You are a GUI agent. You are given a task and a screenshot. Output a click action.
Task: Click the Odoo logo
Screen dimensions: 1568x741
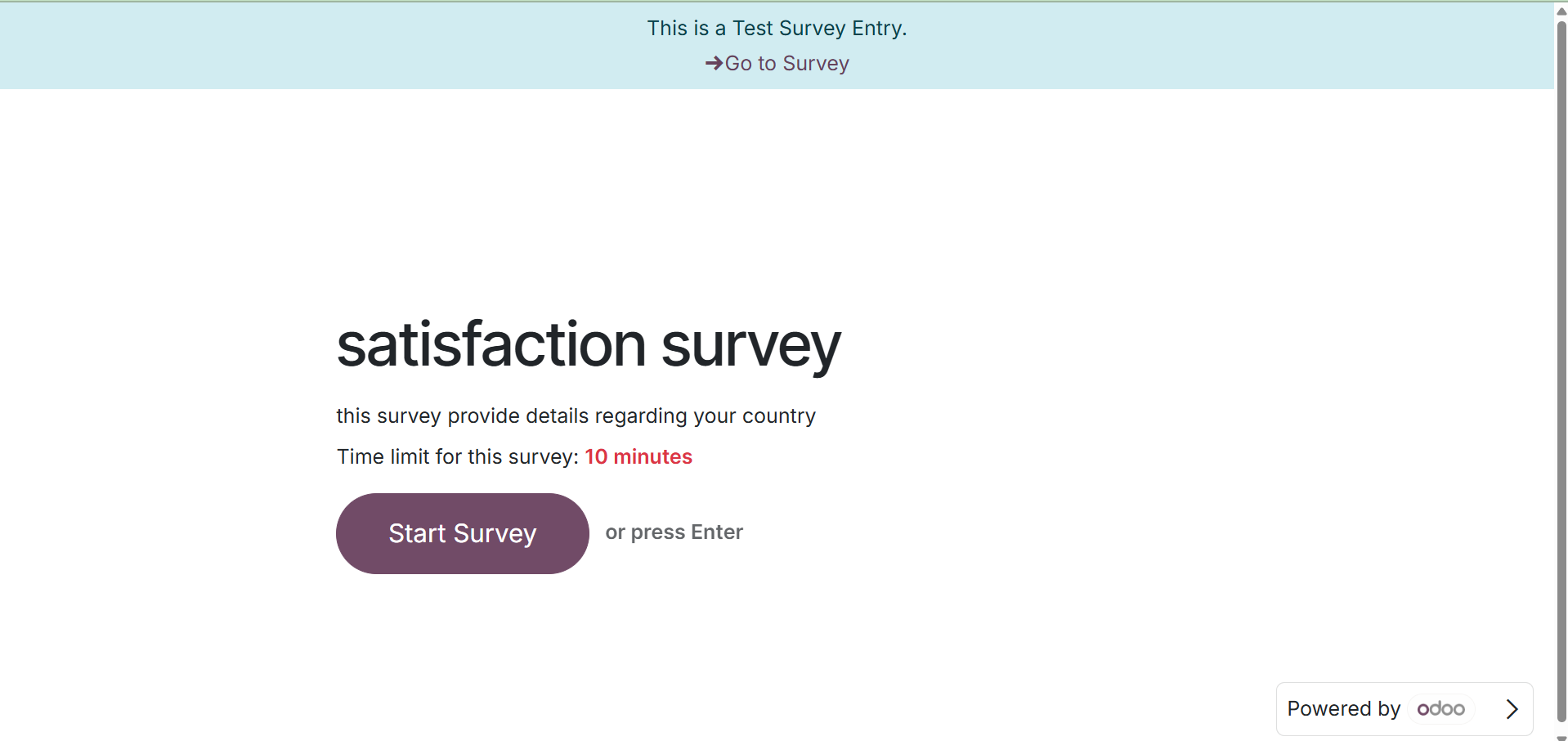click(1440, 708)
